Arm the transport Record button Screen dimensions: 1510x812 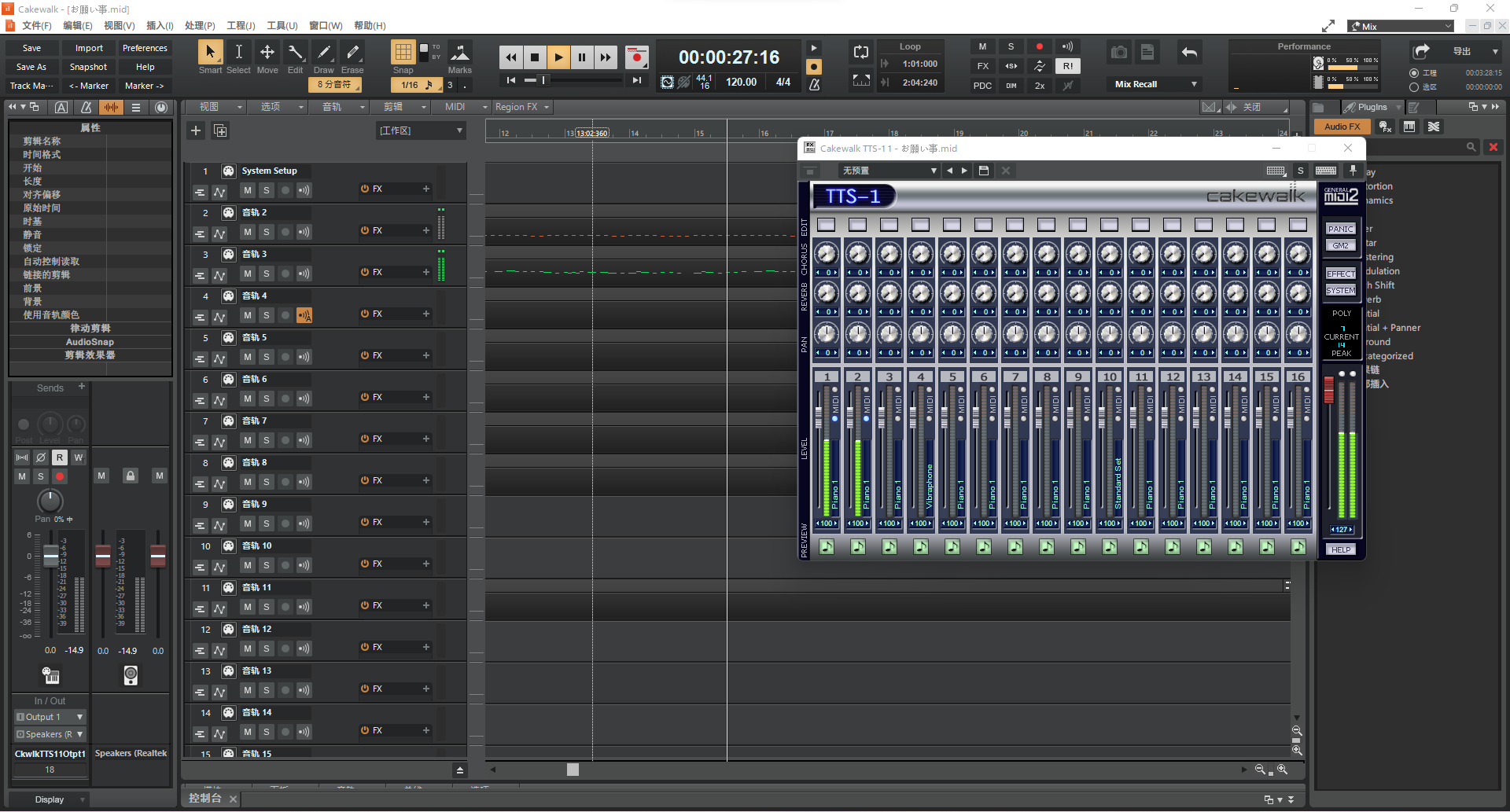pyautogui.click(x=636, y=57)
